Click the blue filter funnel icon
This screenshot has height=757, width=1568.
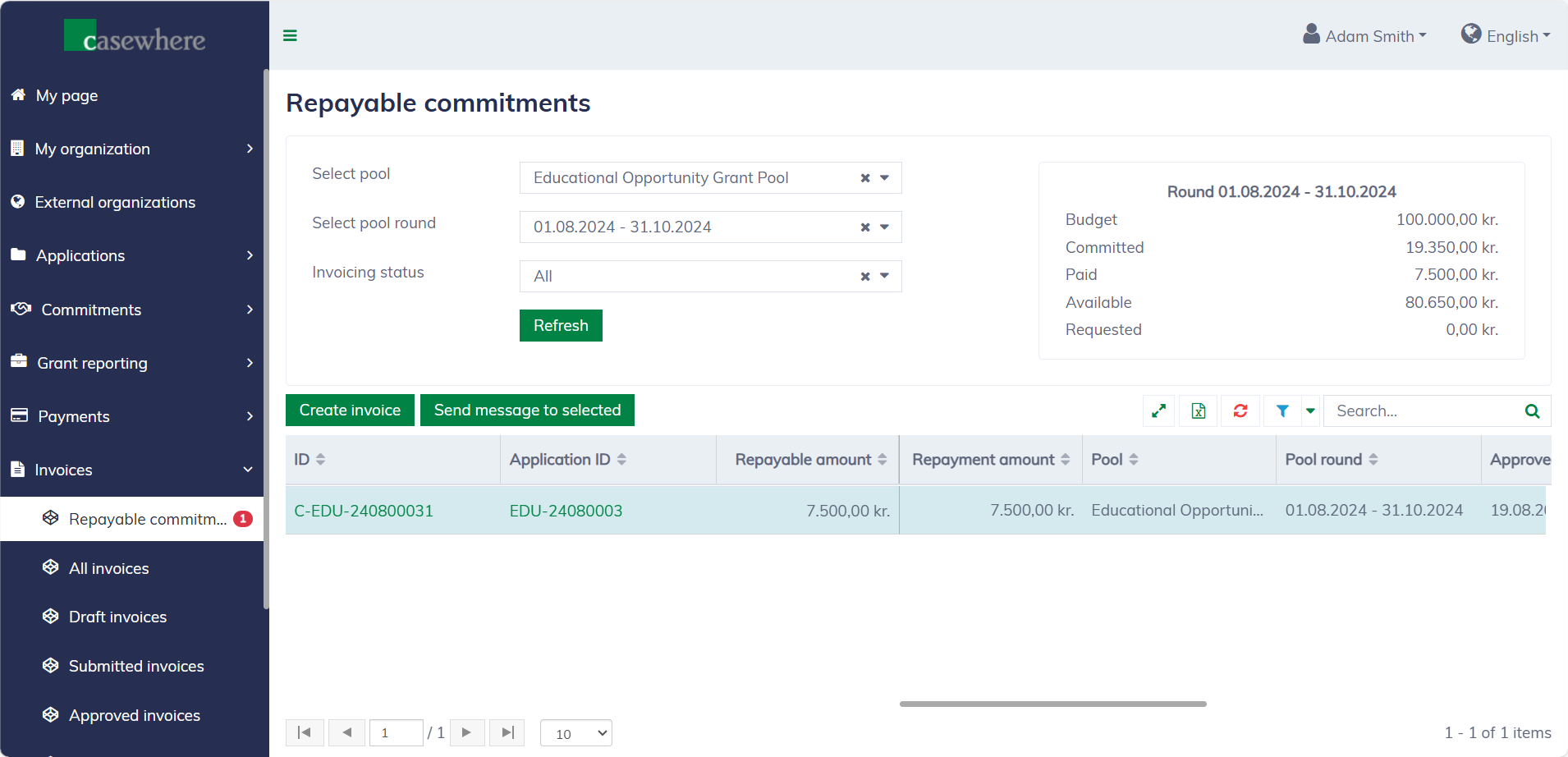[x=1282, y=411]
